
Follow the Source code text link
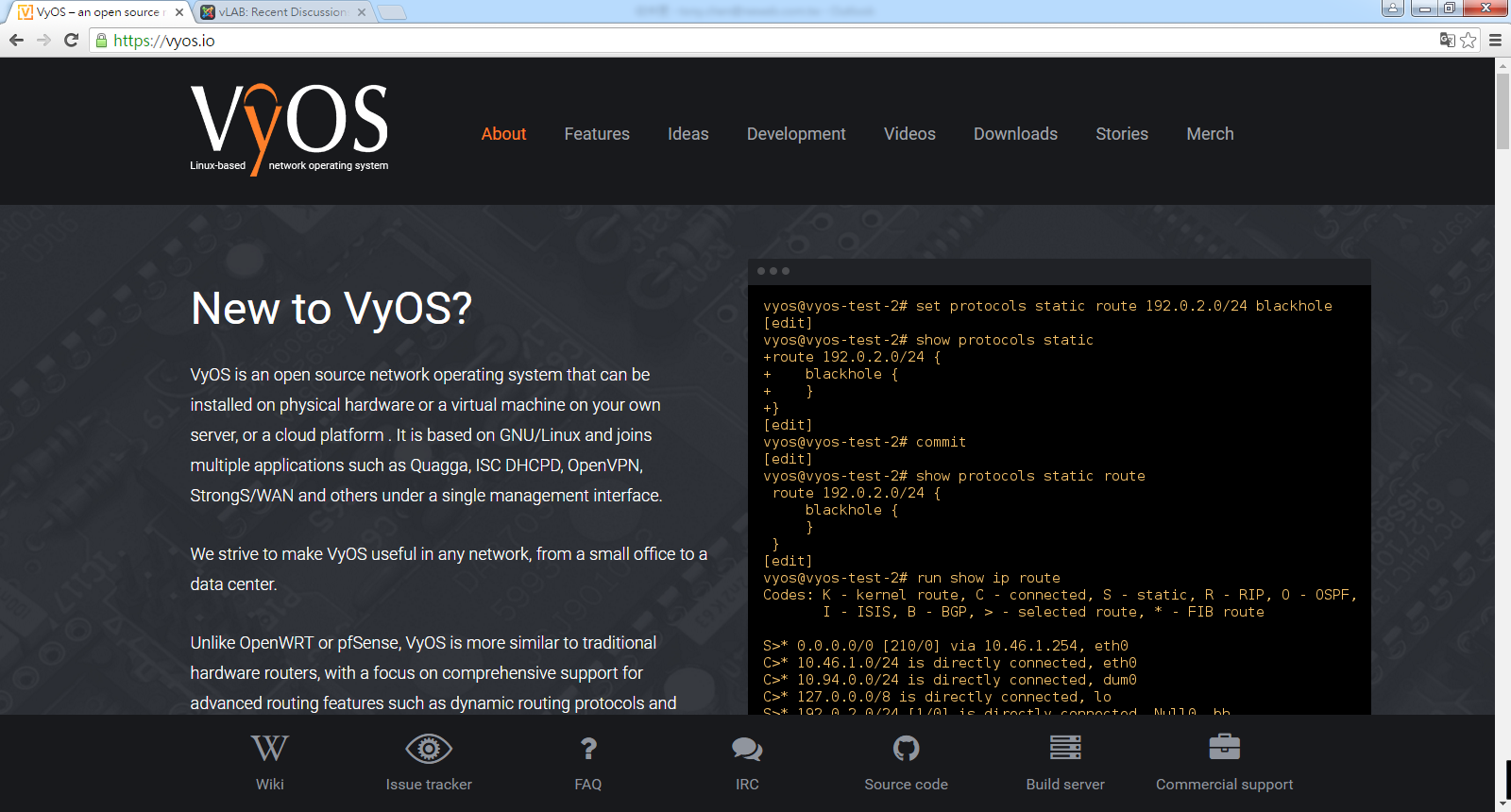tap(907, 785)
